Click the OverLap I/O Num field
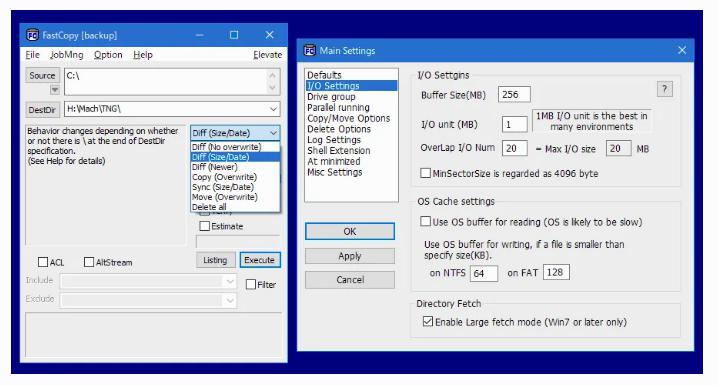The width and height of the screenshot is (718, 385). point(515,148)
